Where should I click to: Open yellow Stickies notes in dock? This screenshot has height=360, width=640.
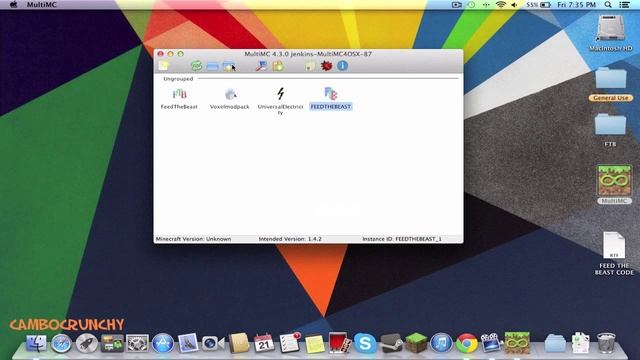315,344
